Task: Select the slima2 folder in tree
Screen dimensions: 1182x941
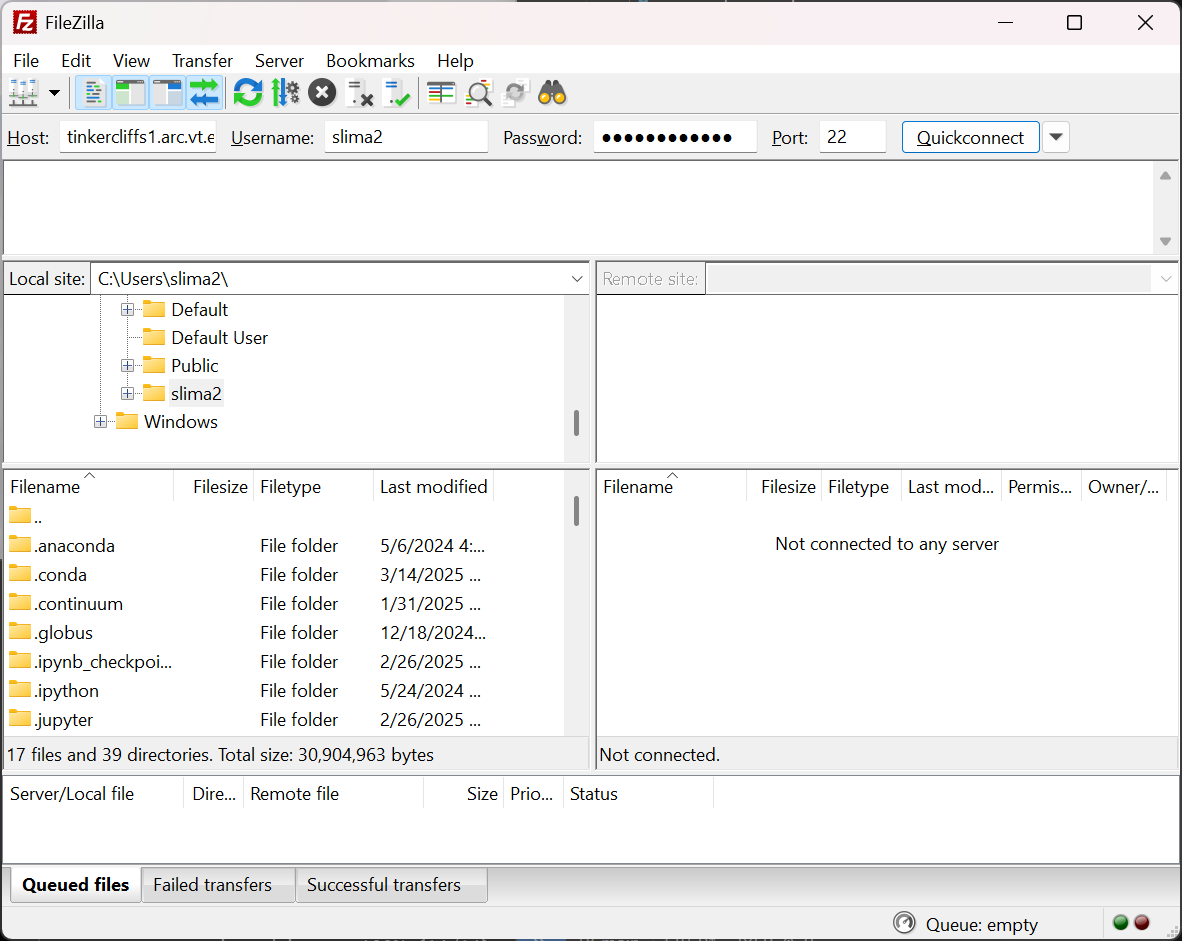Action: tap(196, 394)
